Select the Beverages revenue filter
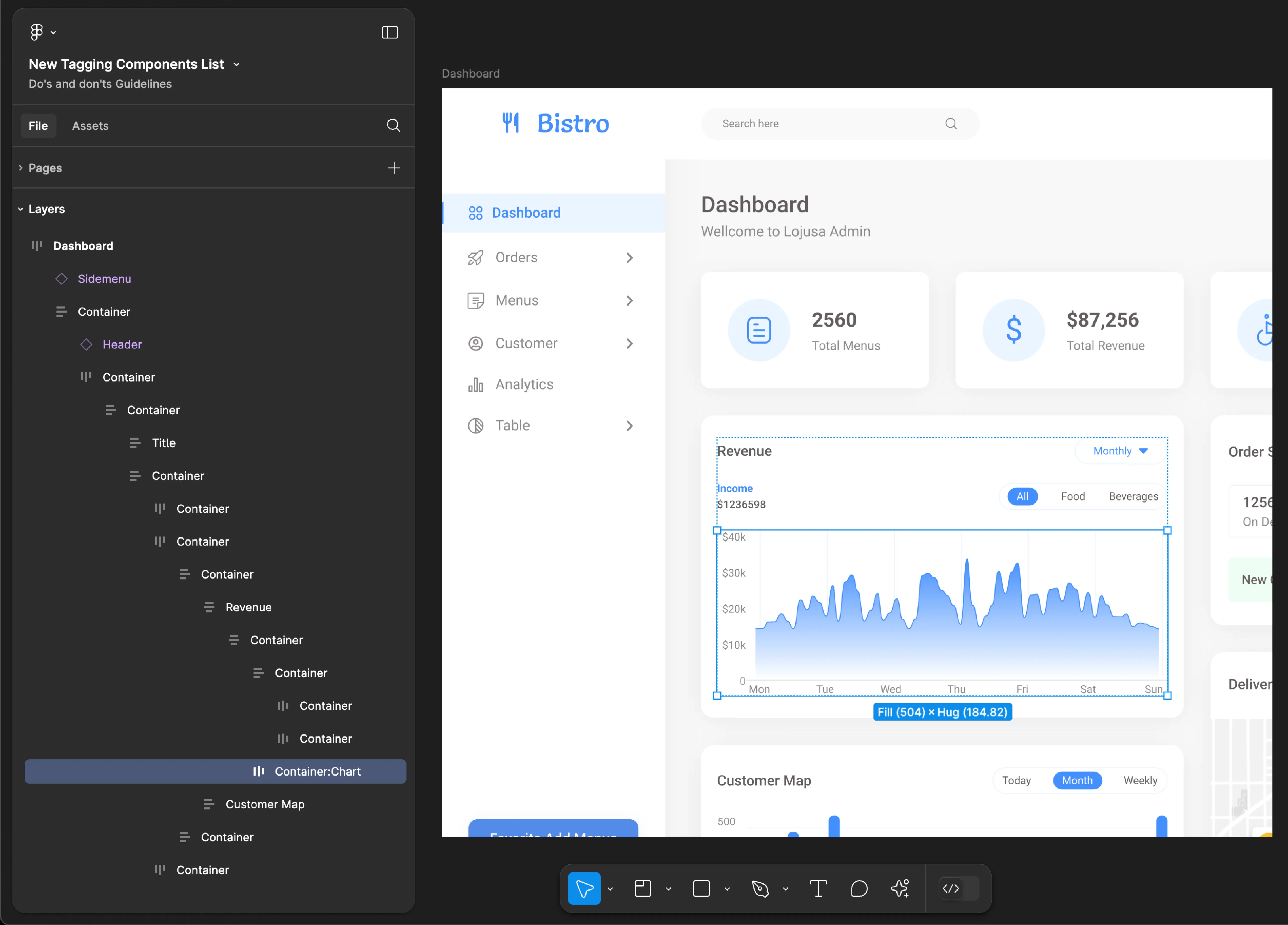 (x=1133, y=496)
